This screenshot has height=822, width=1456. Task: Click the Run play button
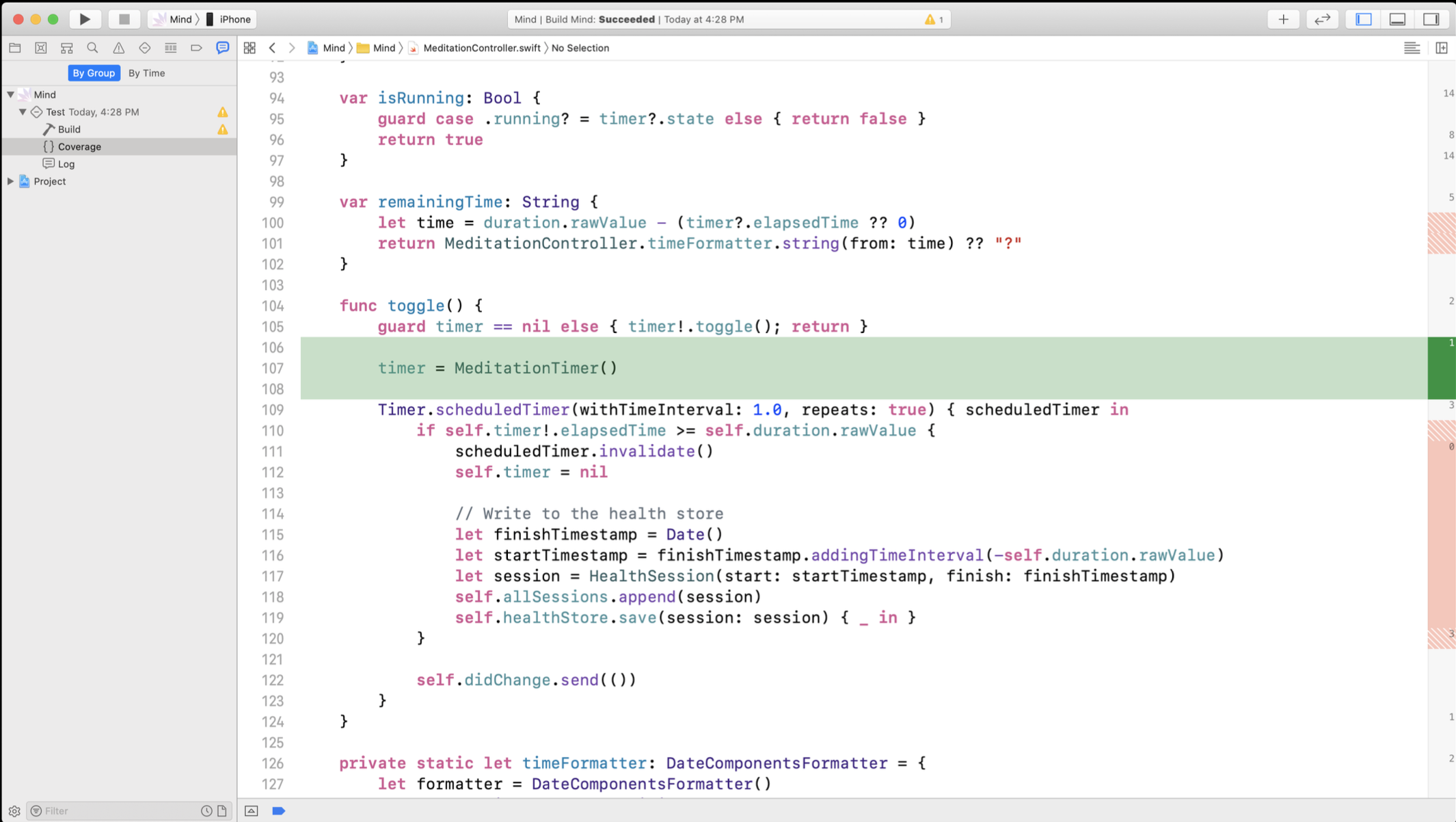(x=85, y=19)
